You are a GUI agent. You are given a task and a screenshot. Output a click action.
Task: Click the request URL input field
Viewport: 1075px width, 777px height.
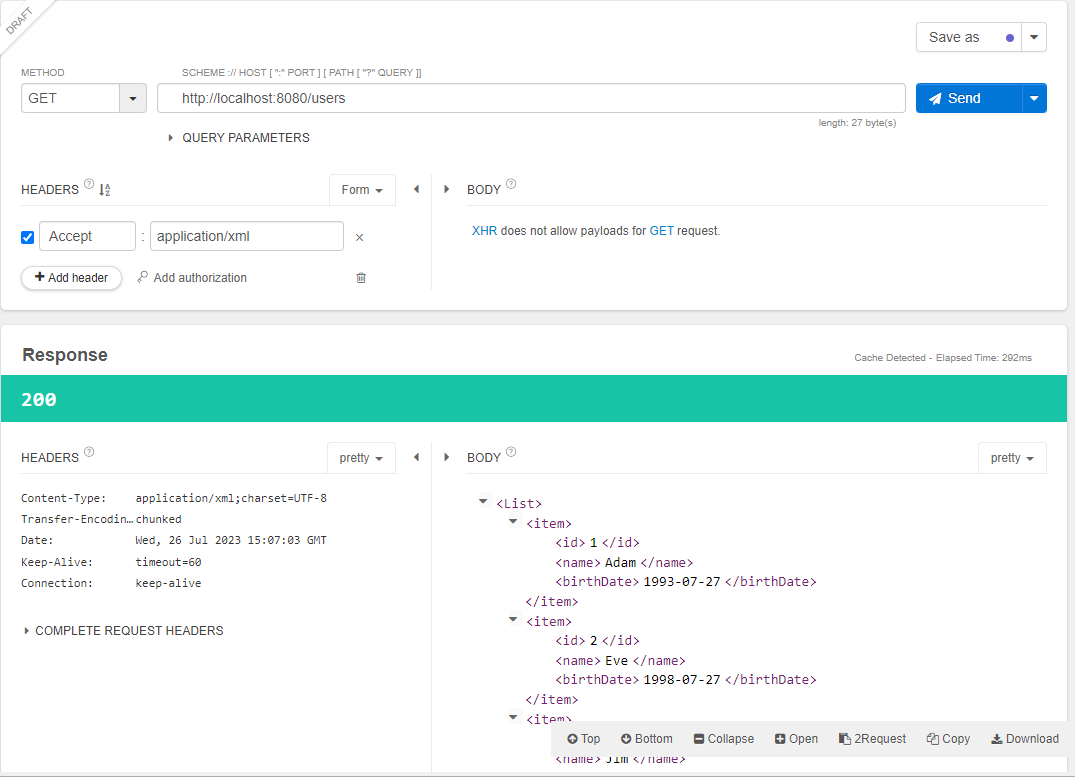(x=531, y=99)
